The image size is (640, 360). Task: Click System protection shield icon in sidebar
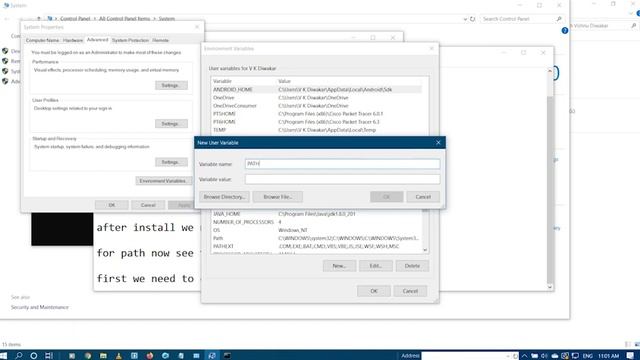5,71
